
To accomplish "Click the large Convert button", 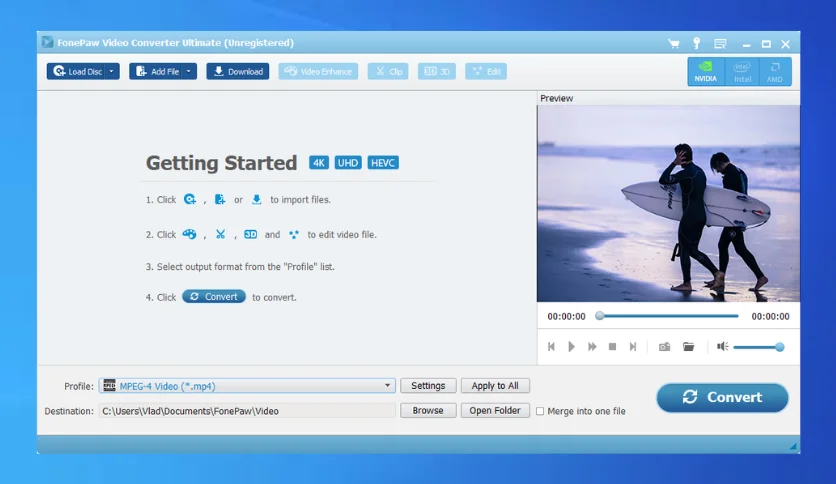I will 722,398.
